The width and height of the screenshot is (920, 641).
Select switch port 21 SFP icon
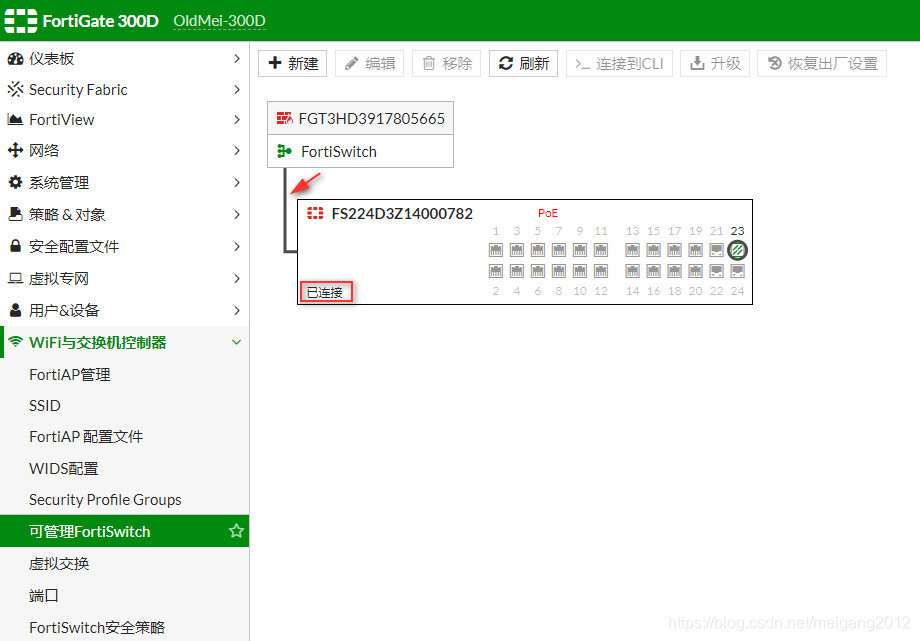716,250
